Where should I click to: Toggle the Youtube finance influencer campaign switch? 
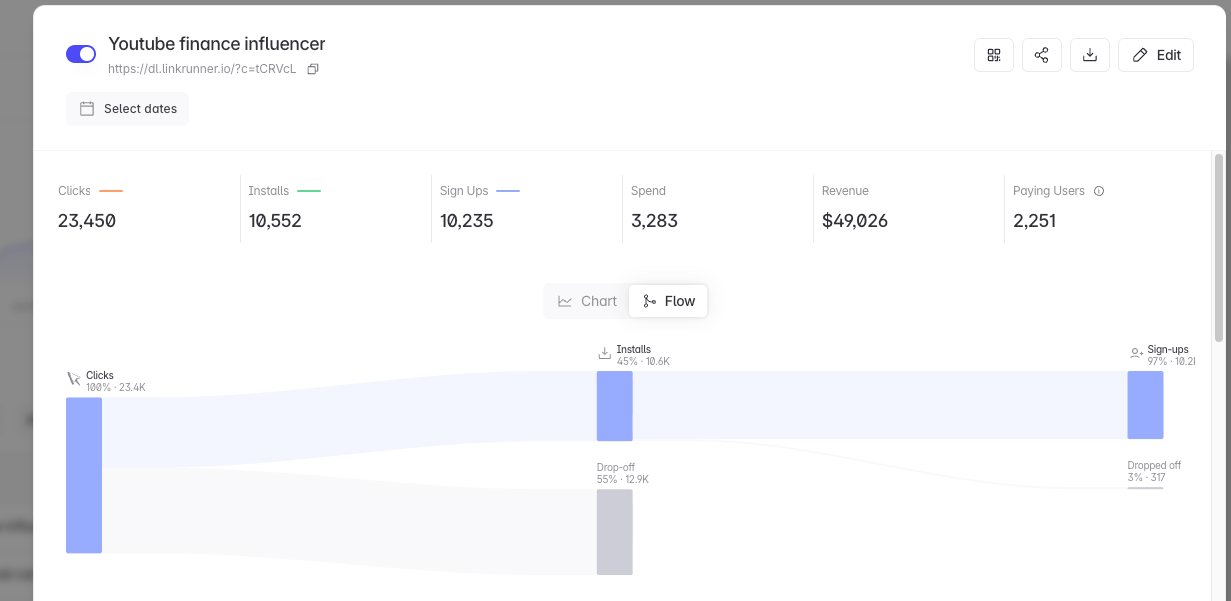pyautogui.click(x=81, y=54)
